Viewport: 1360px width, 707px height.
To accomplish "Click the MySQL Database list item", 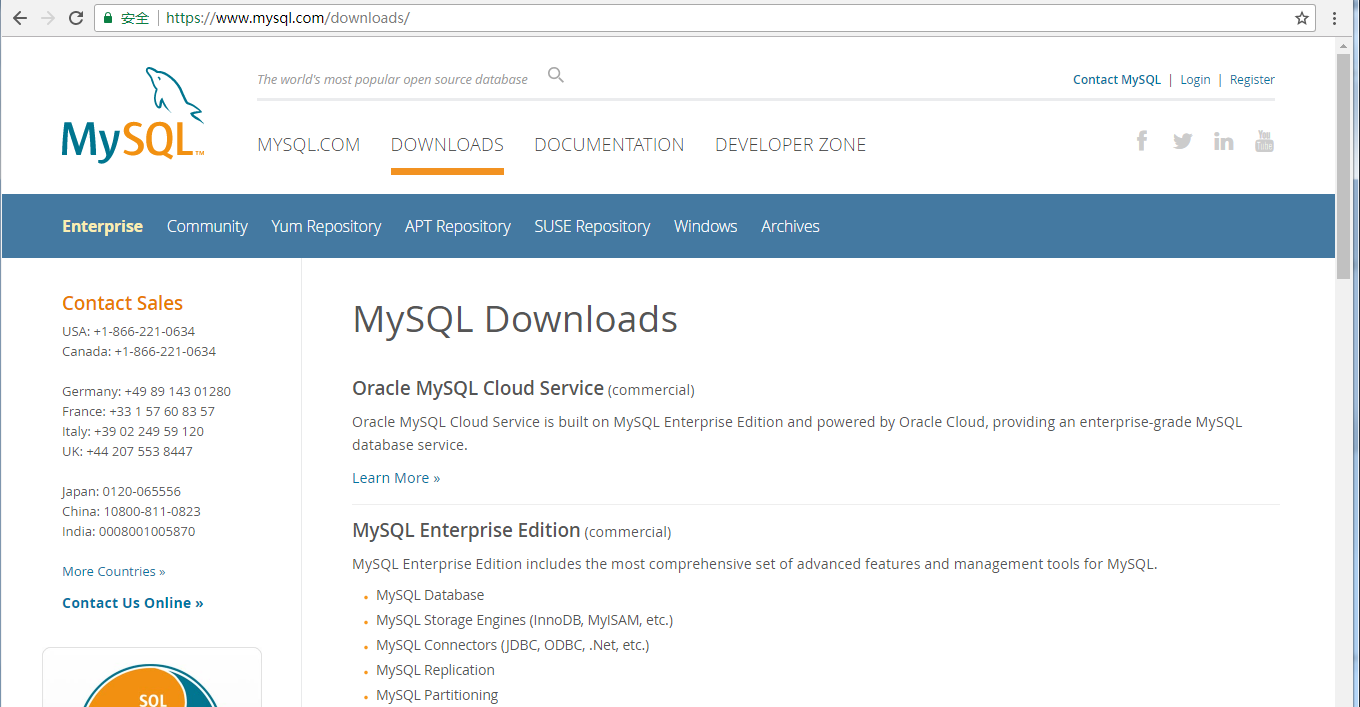I will (430, 595).
